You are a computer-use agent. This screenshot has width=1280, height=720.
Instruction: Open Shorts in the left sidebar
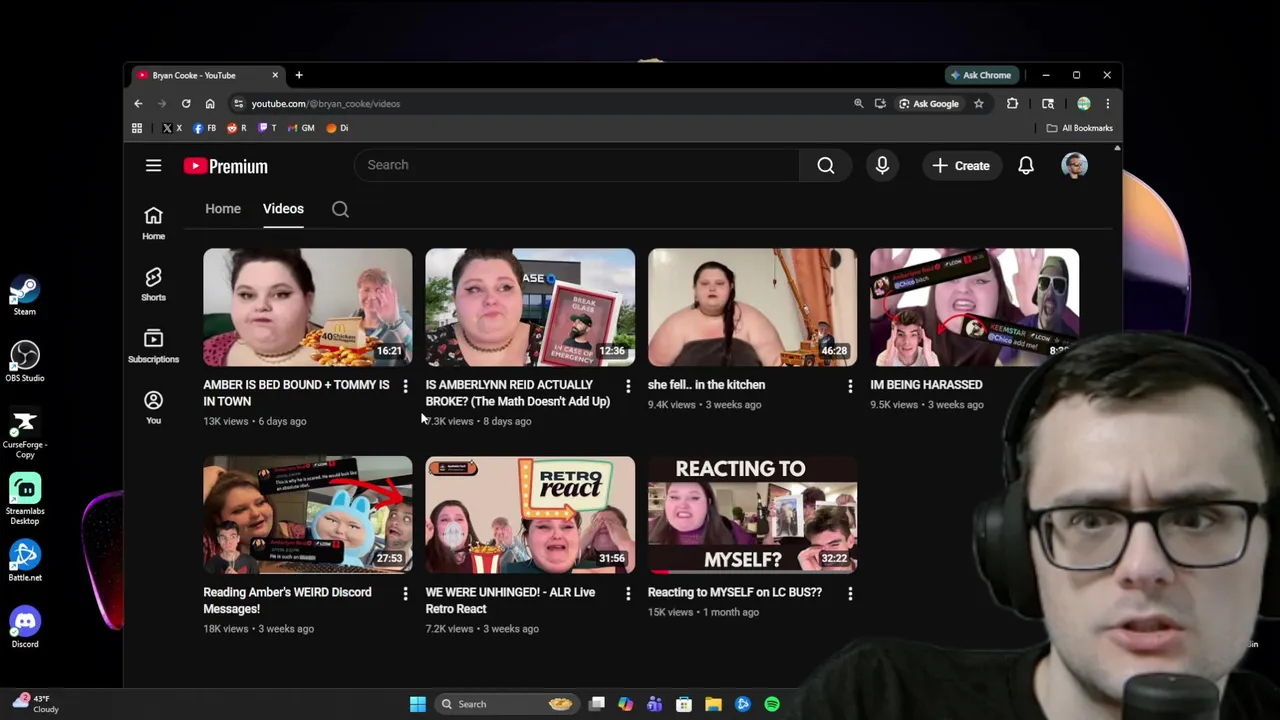pos(153,284)
